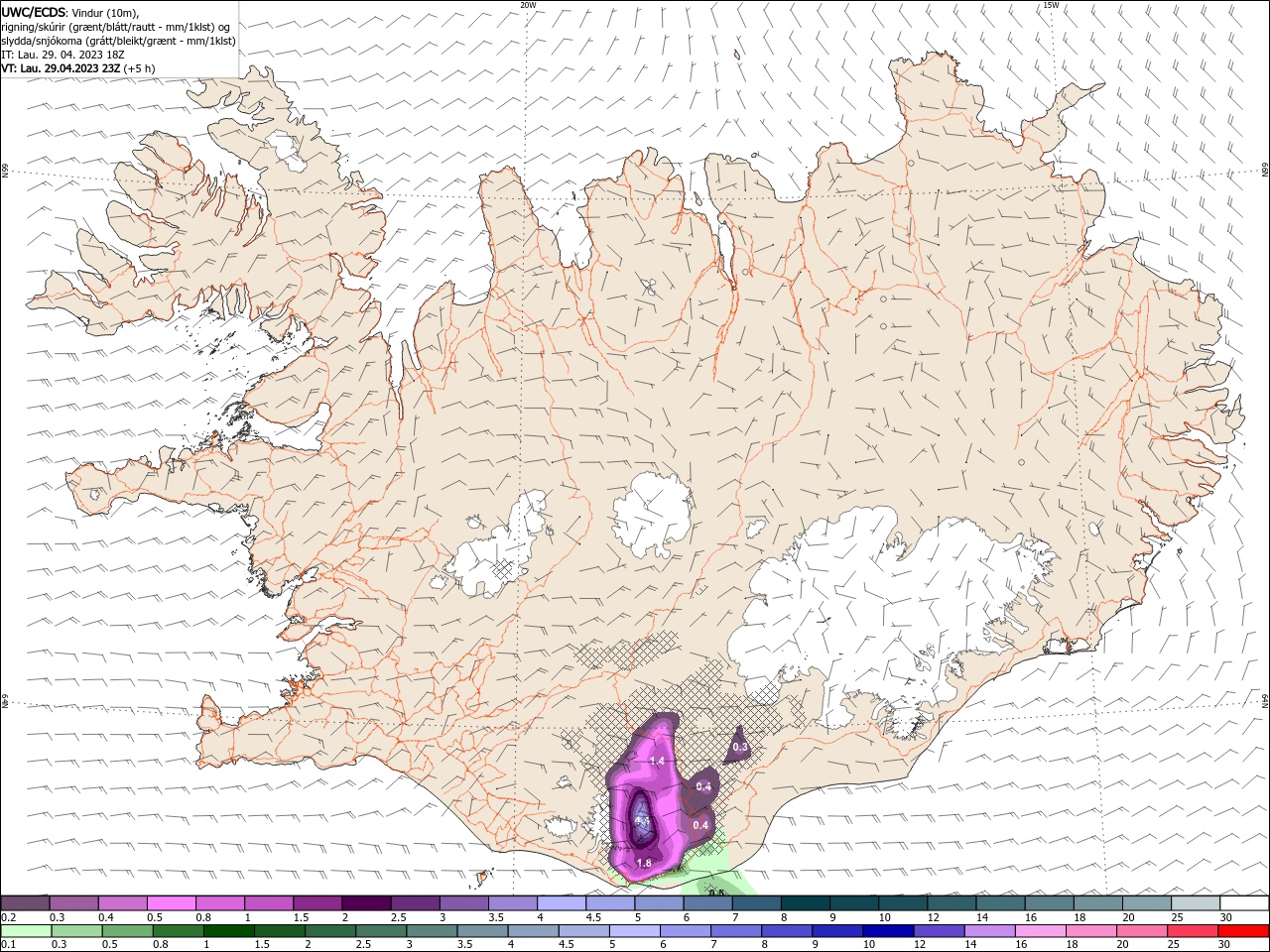Pick the lavender snow swatch between 4 and 4.5
The width and height of the screenshot is (1270, 952).
(x=561, y=902)
